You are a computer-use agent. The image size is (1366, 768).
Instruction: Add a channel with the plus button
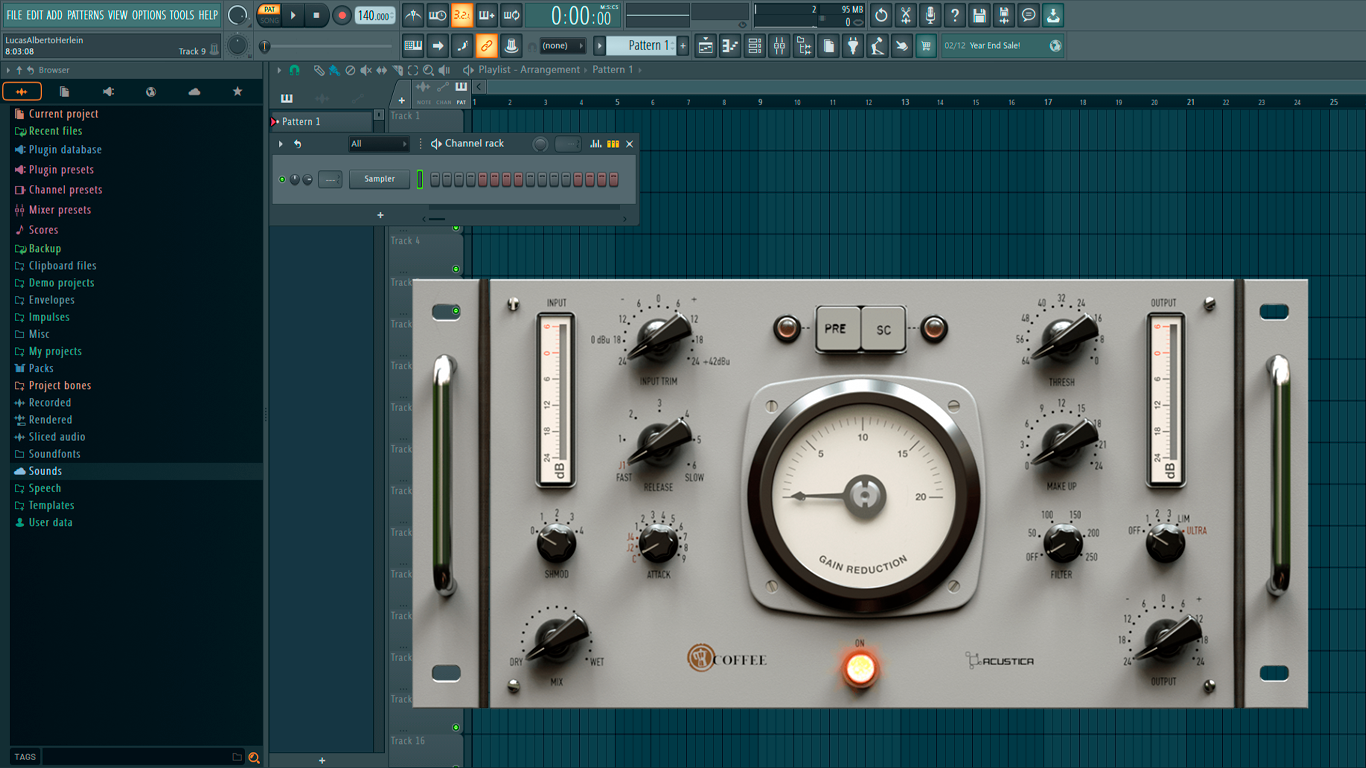click(x=380, y=215)
